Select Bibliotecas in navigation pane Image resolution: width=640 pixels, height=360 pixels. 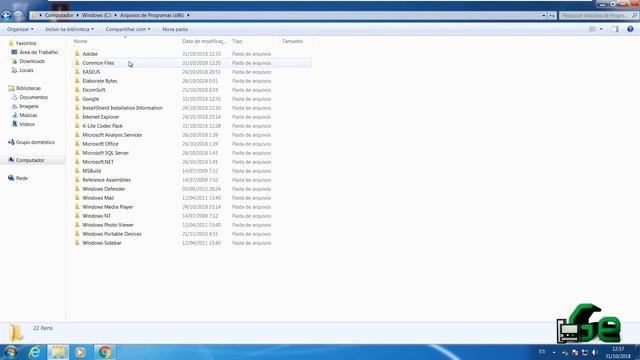click(28, 88)
